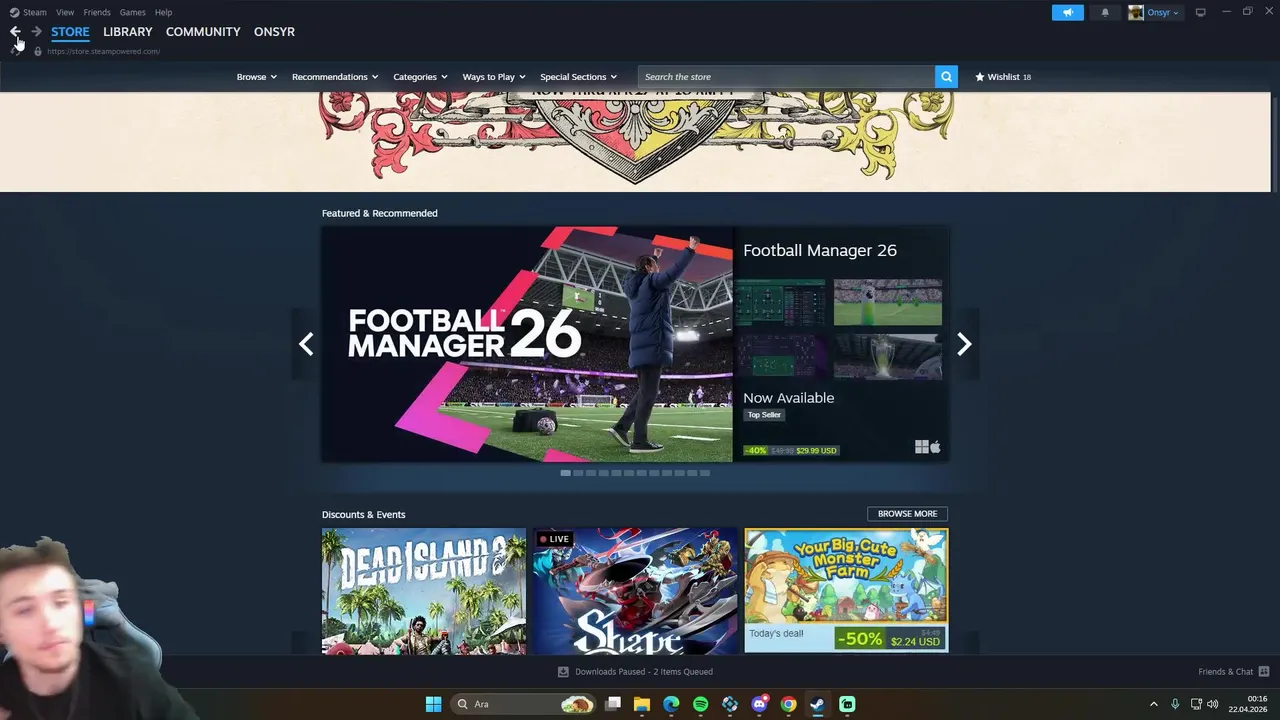Open Windows Start menu
The height and width of the screenshot is (720, 1280).
point(433,704)
